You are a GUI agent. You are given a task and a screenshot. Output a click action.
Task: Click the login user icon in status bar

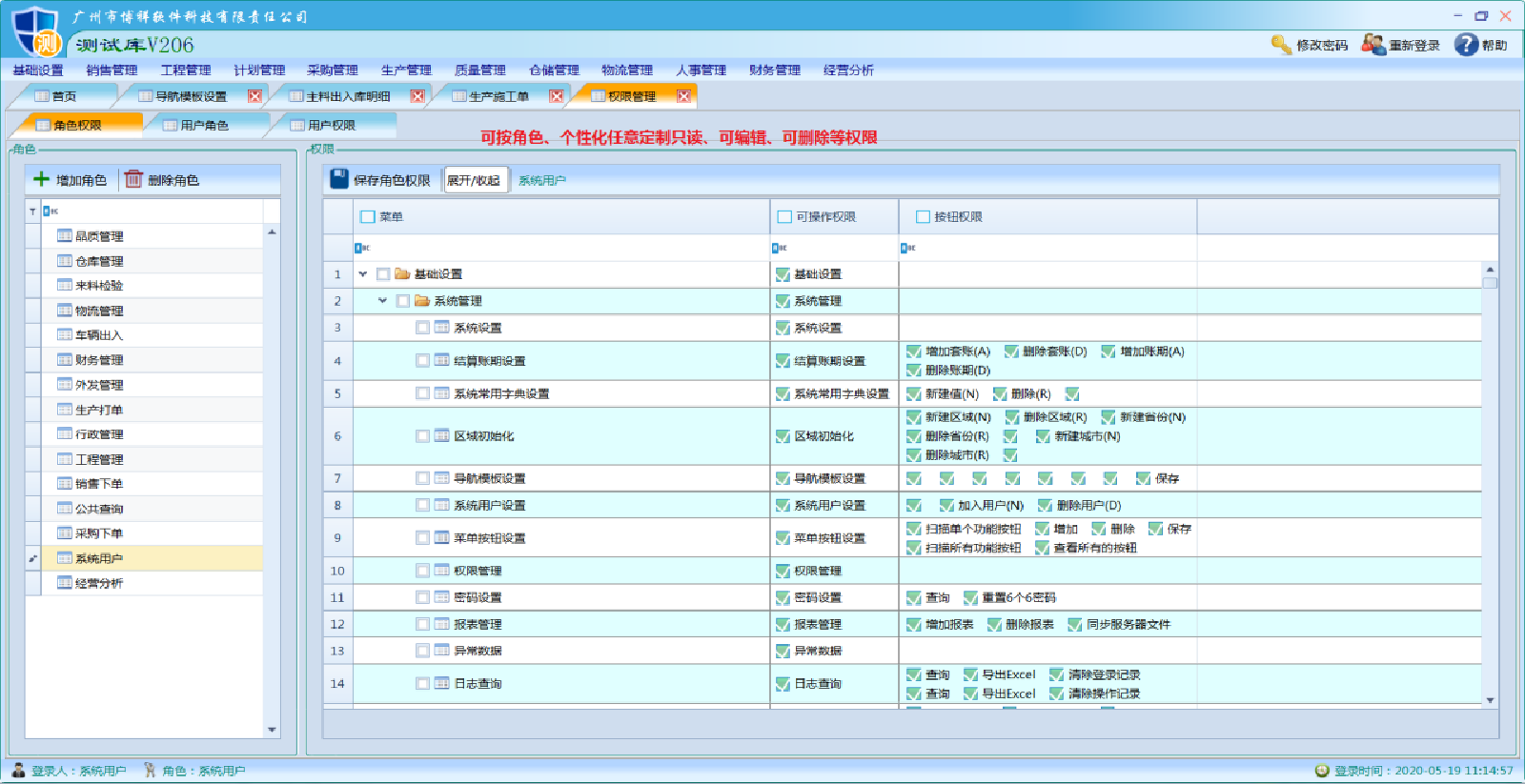[x=19, y=770]
